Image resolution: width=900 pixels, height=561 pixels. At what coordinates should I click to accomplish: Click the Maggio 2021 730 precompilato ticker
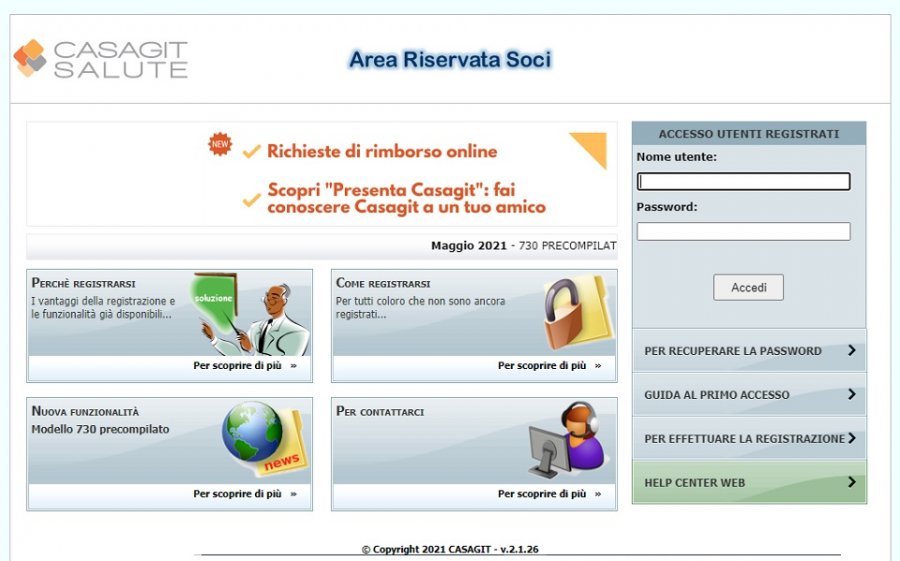click(523, 246)
